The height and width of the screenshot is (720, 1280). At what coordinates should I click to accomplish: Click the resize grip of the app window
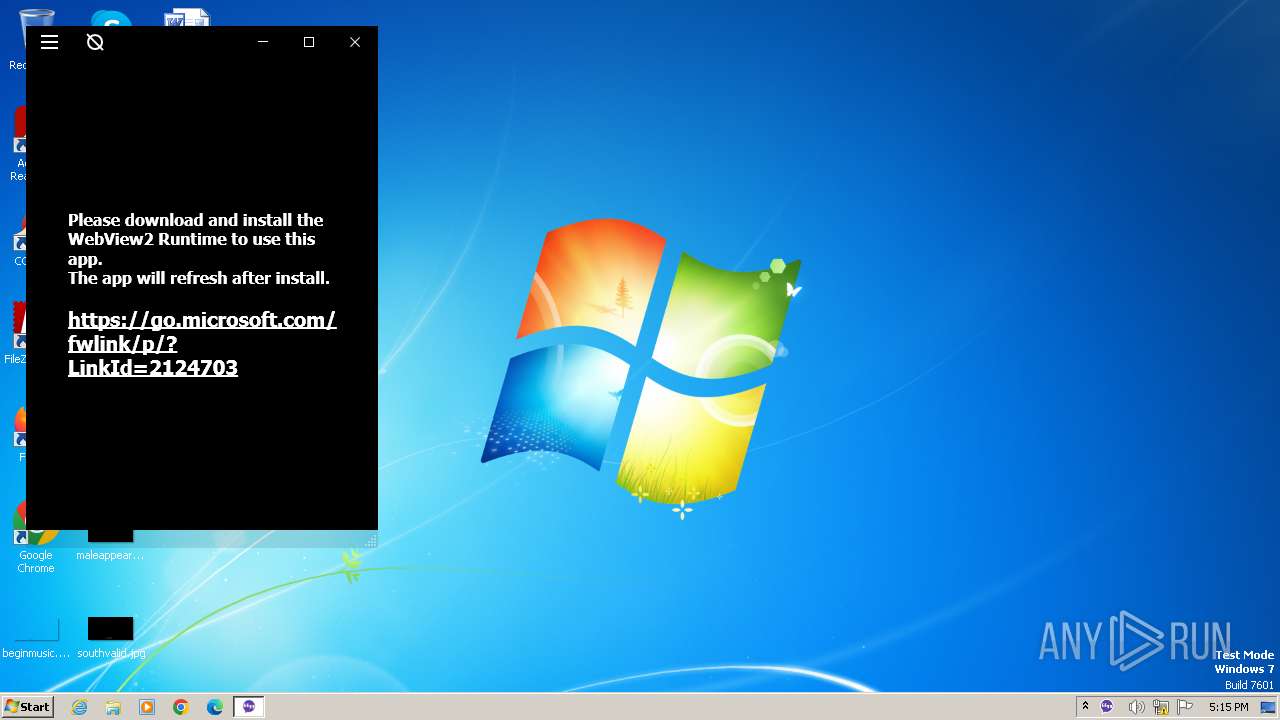[x=371, y=541]
